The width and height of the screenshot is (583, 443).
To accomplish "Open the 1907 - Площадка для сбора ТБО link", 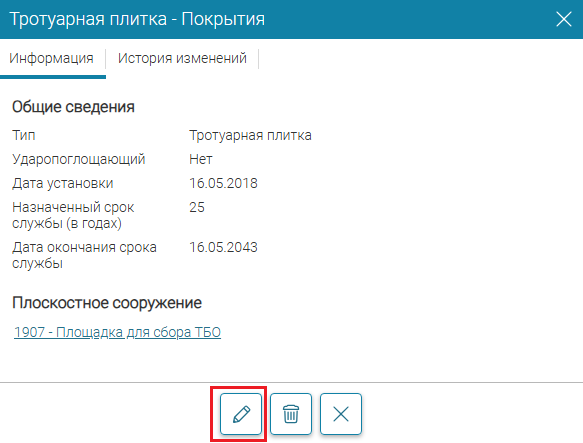I will tap(117, 332).
